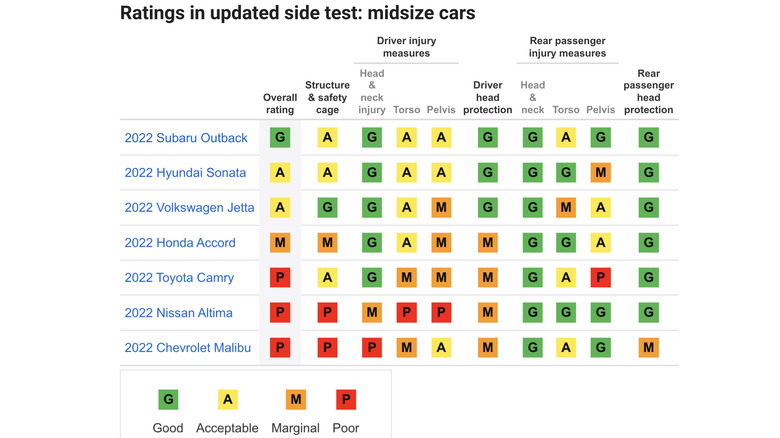Go to the 2022 Toyota Camry page
Image resolution: width=780 pixels, height=438 pixels.
coord(179,278)
